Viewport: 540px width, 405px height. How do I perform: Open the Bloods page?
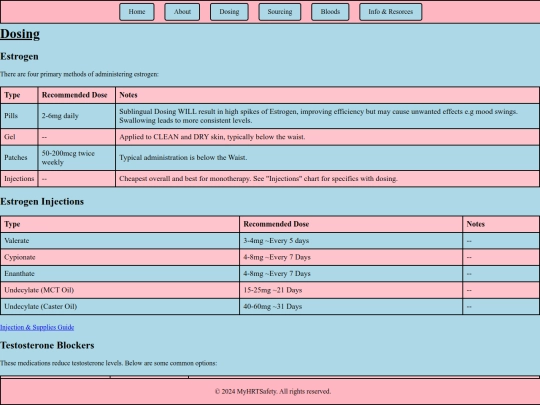[330, 12]
